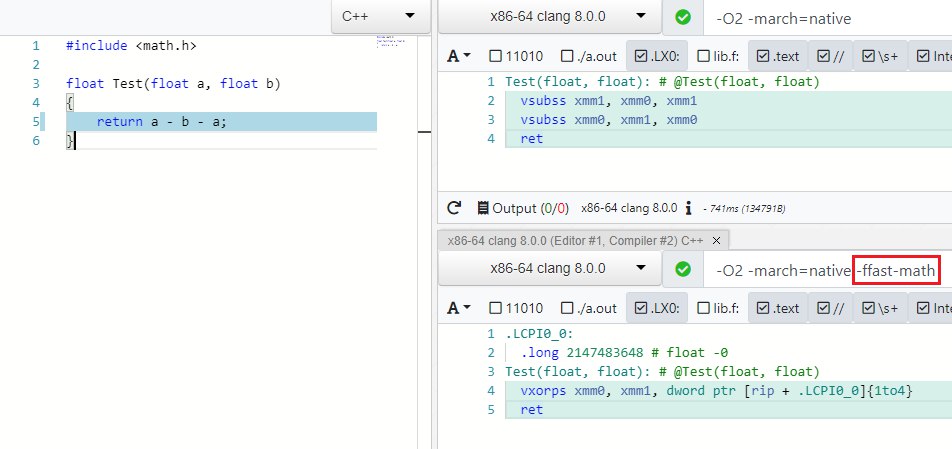
Task: Open font size menu in top compiler pane
Action: click(x=458, y=56)
